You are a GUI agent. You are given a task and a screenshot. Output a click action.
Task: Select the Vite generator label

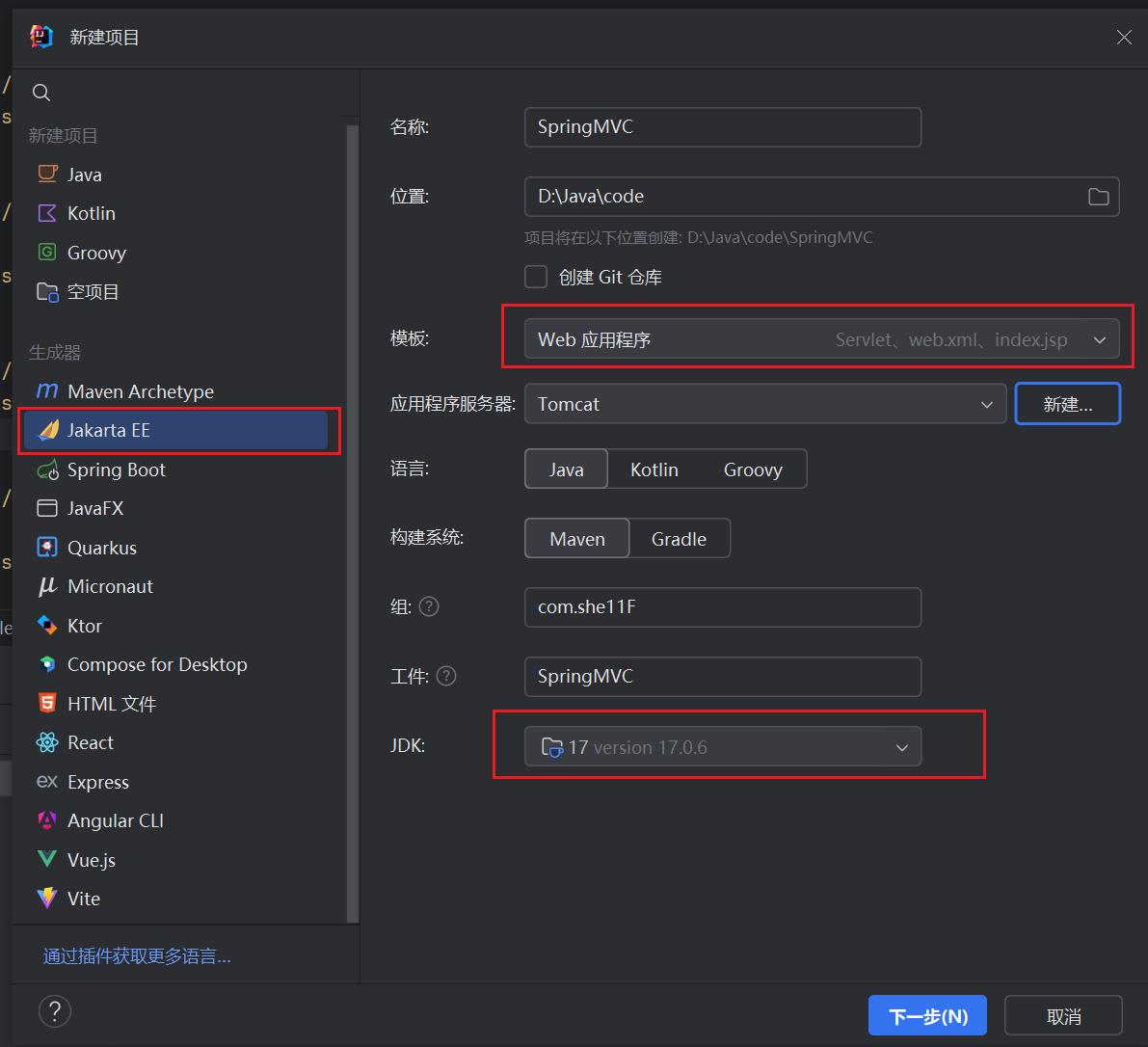[x=84, y=899]
